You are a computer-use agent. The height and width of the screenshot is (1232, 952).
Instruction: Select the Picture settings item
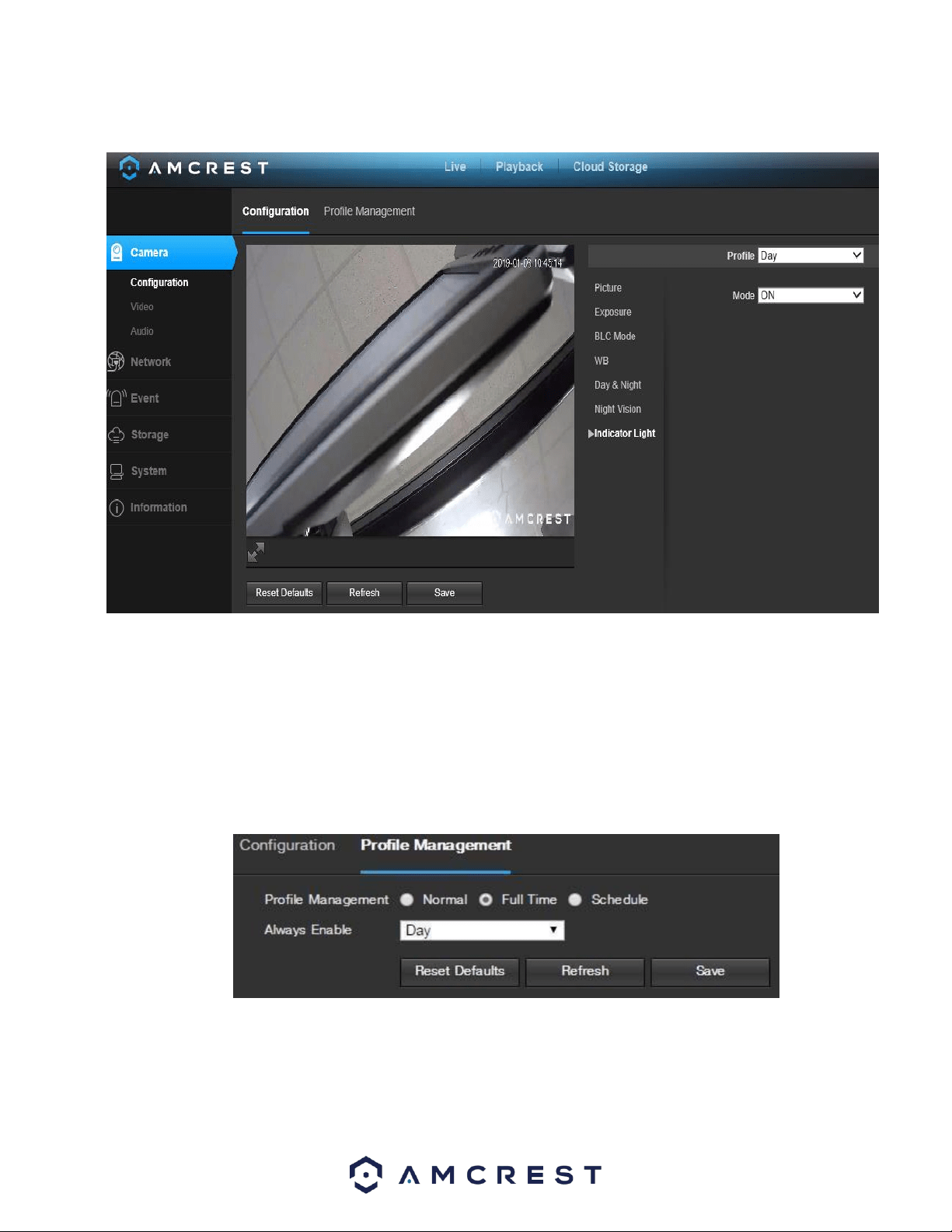click(x=609, y=288)
